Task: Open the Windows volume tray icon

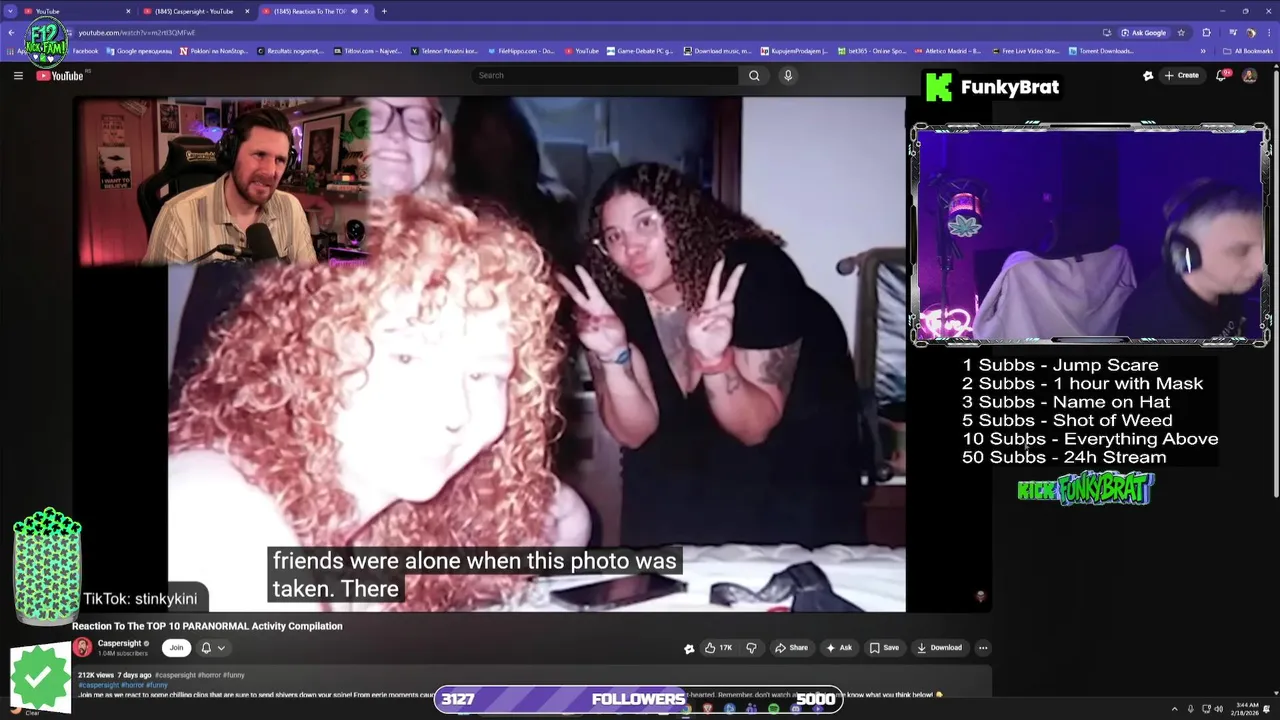Action: click(1218, 709)
